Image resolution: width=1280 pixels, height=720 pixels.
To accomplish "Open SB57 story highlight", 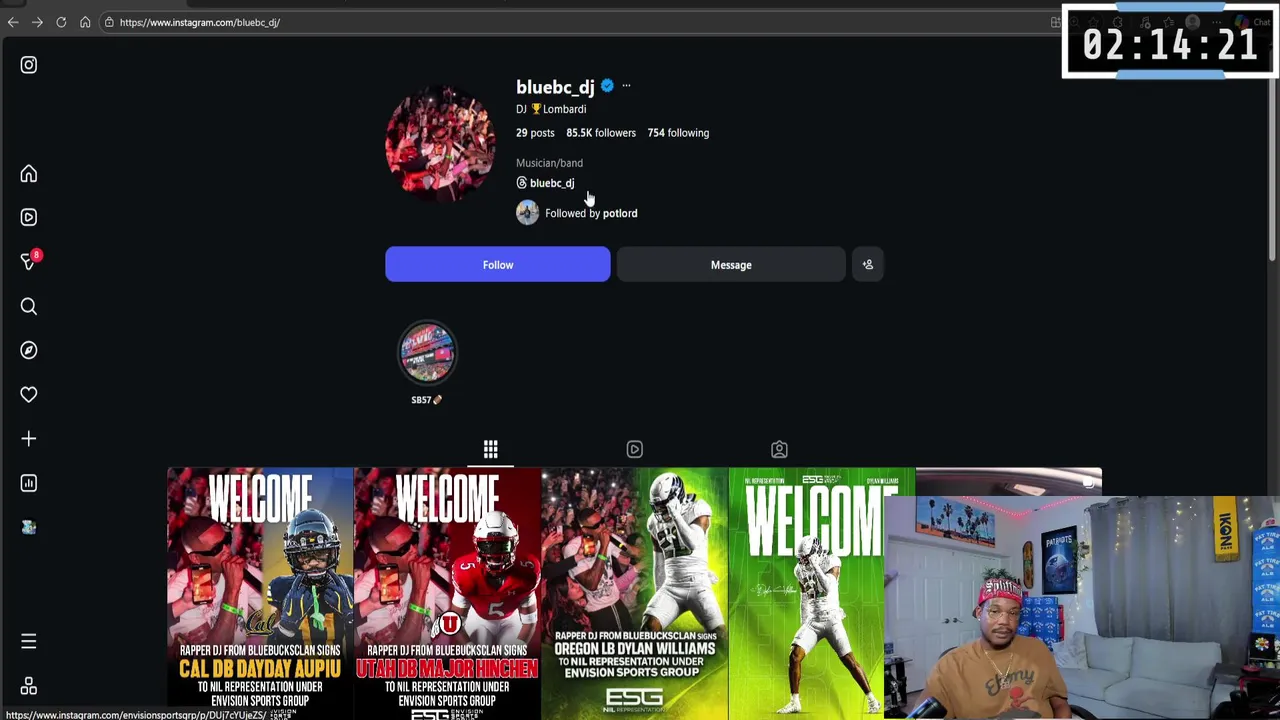I will (428, 352).
